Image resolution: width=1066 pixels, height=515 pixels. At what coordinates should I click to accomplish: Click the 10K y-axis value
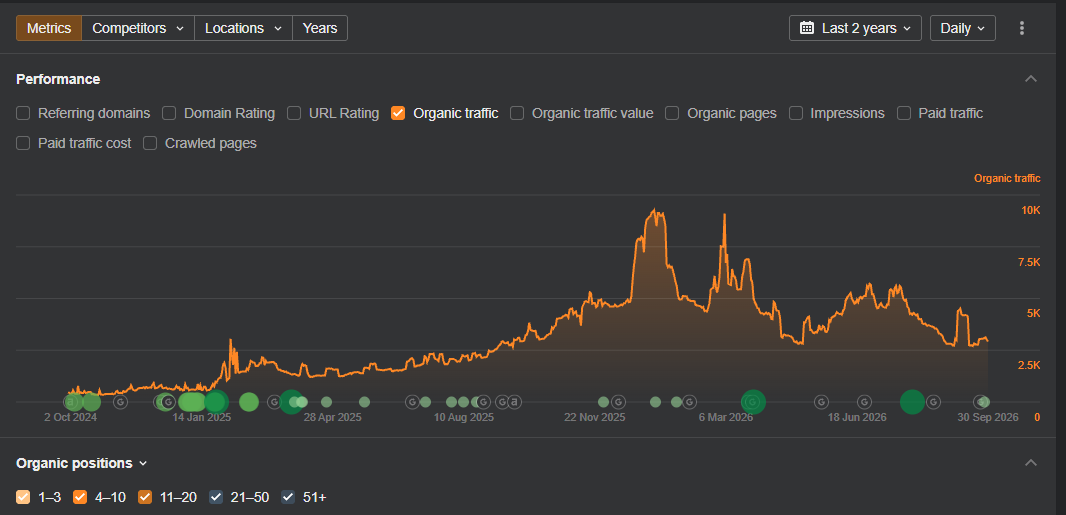click(x=1031, y=210)
